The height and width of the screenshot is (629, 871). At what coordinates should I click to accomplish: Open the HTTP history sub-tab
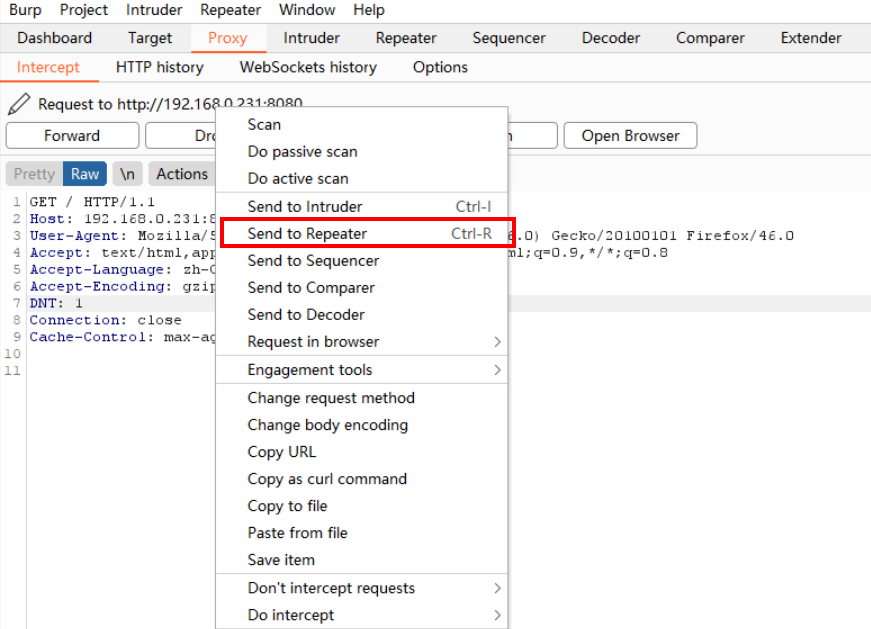160,67
